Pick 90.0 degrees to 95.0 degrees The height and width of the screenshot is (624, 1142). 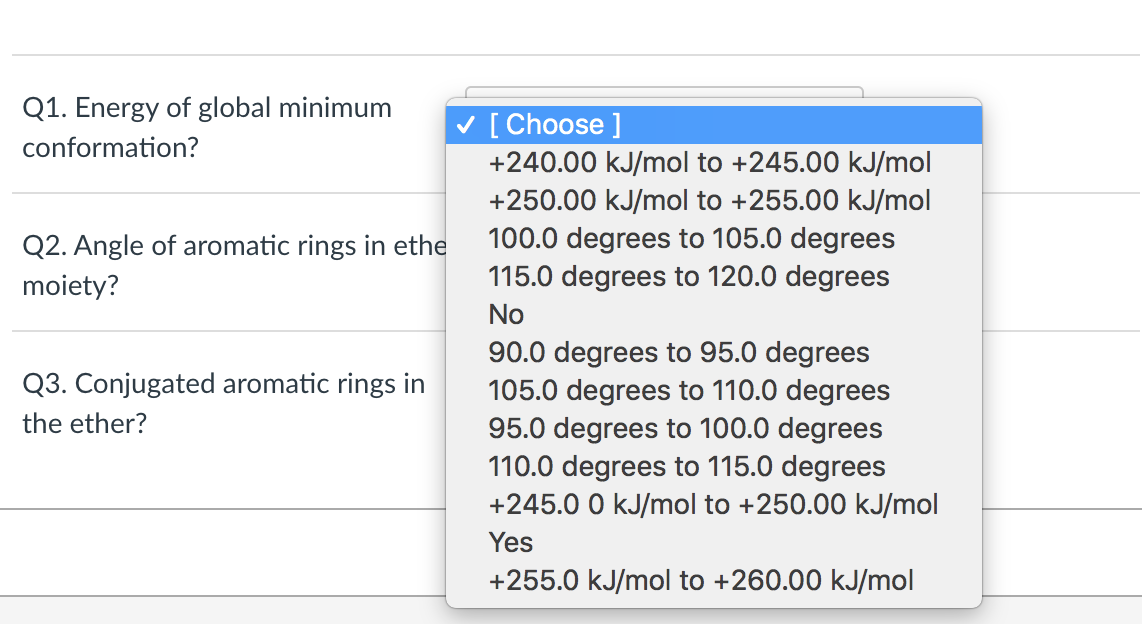(679, 352)
